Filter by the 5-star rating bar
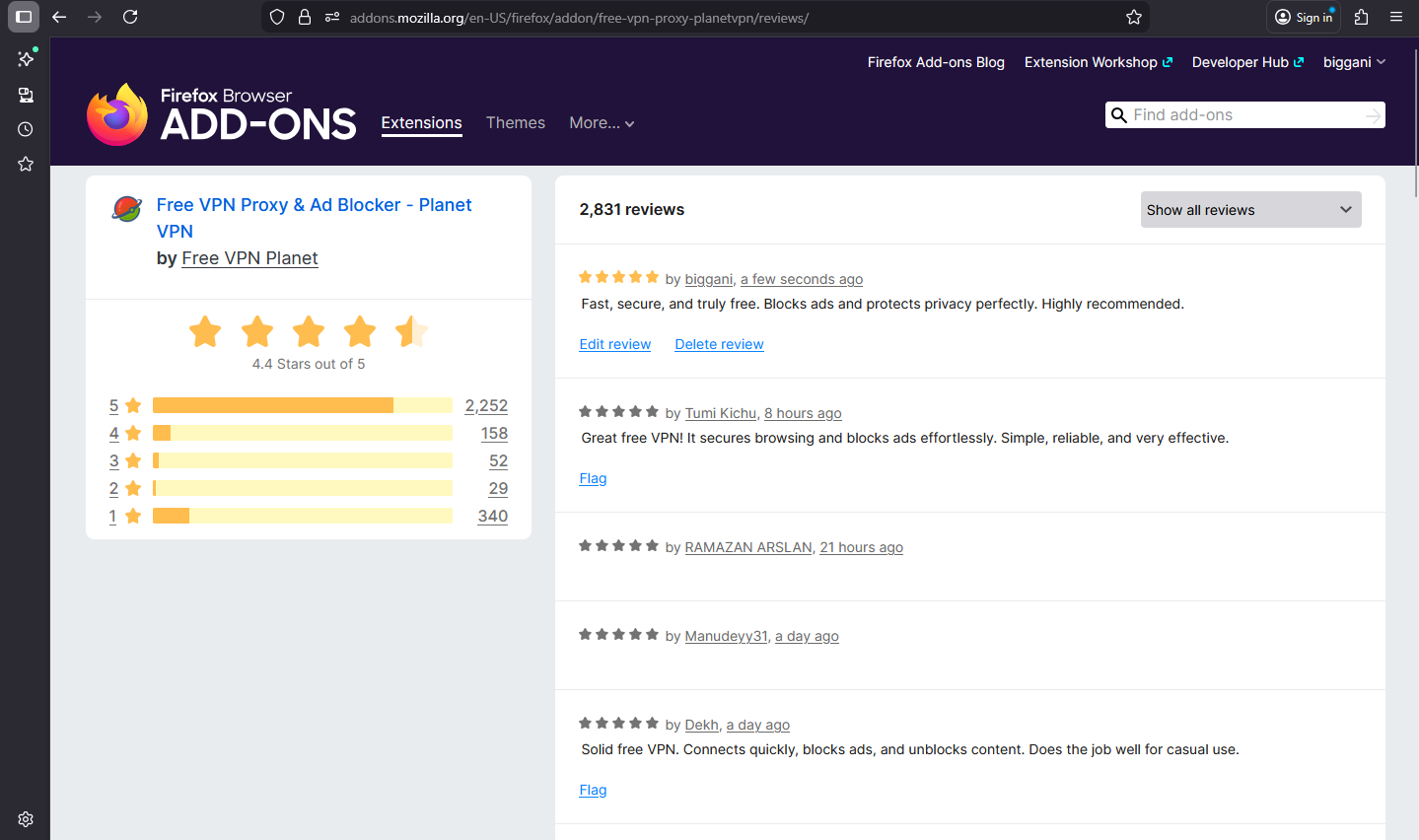1419x840 pixels. (303, 405)
